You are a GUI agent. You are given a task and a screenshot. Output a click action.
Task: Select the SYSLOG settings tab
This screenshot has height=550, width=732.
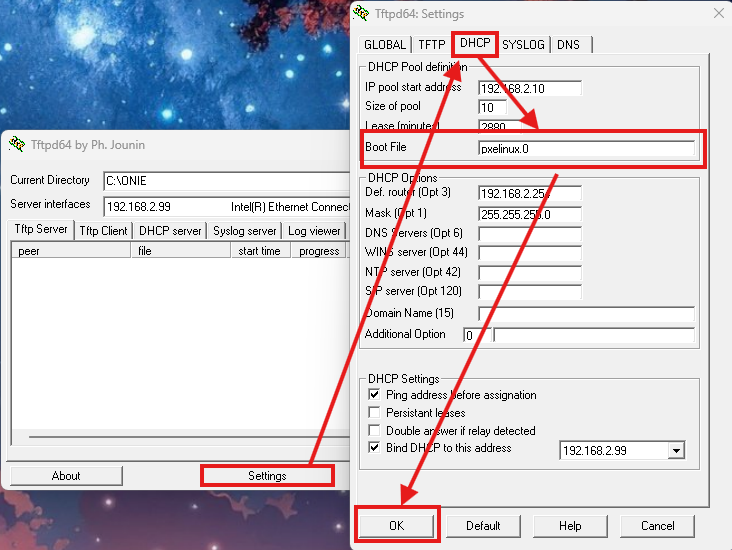tap(523, 45)
